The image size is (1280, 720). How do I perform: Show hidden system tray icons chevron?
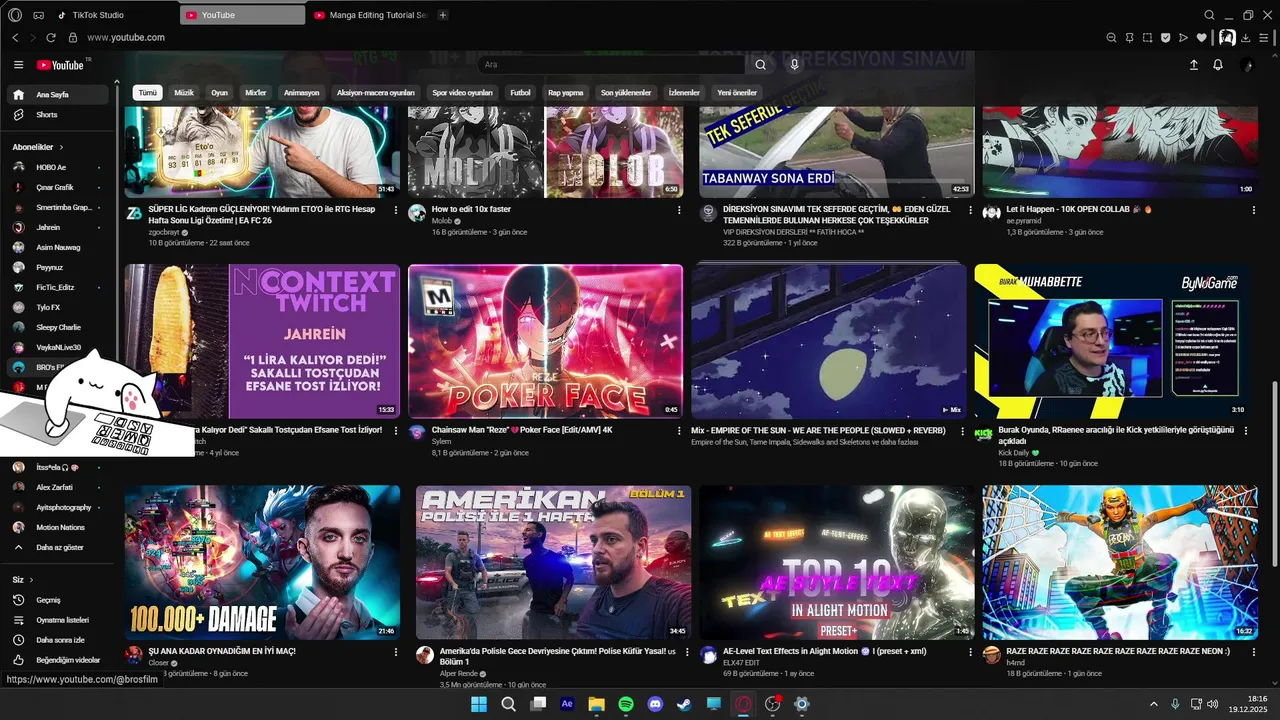1154,704
